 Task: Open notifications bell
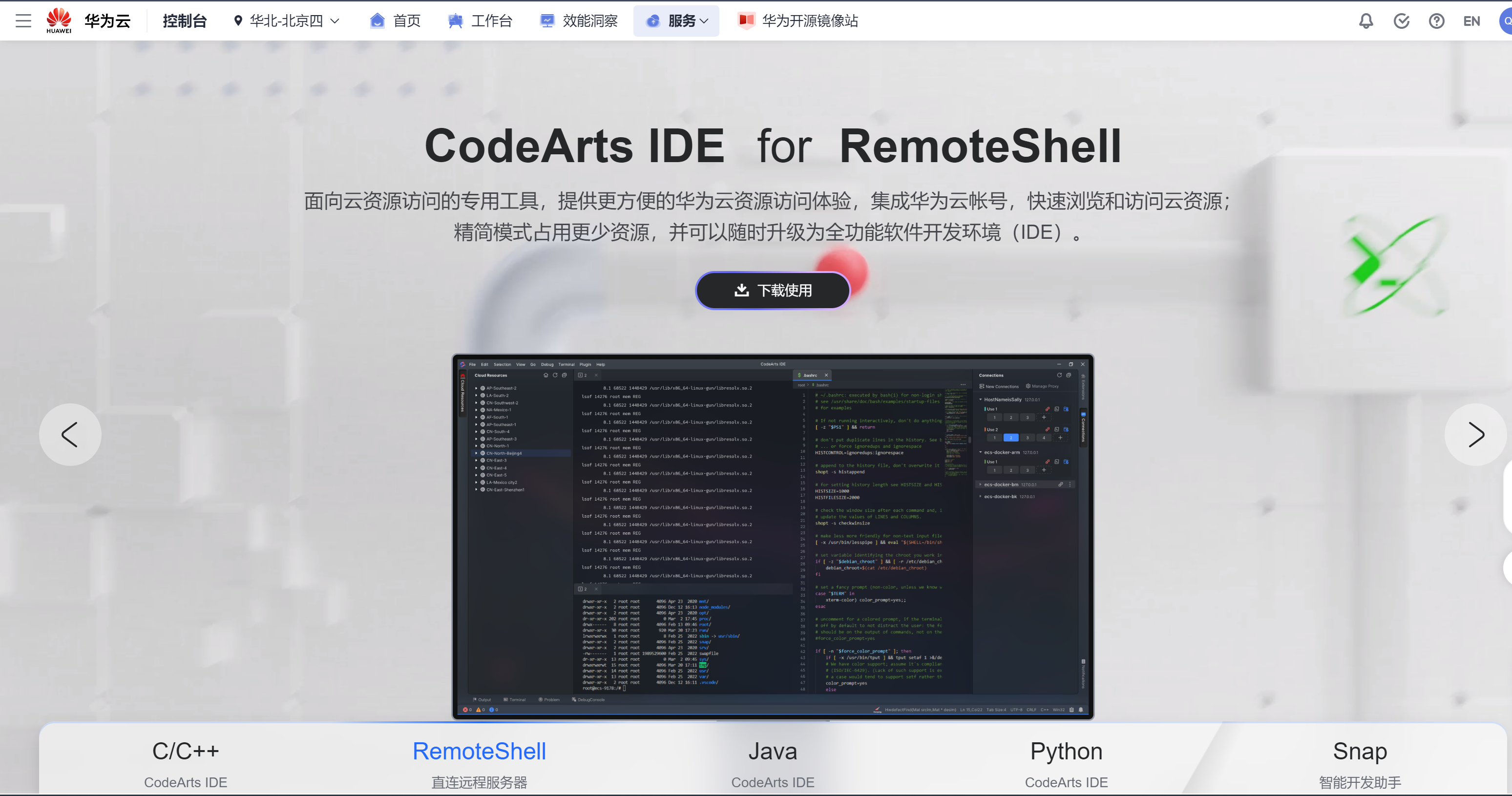tap(1366, 21)
